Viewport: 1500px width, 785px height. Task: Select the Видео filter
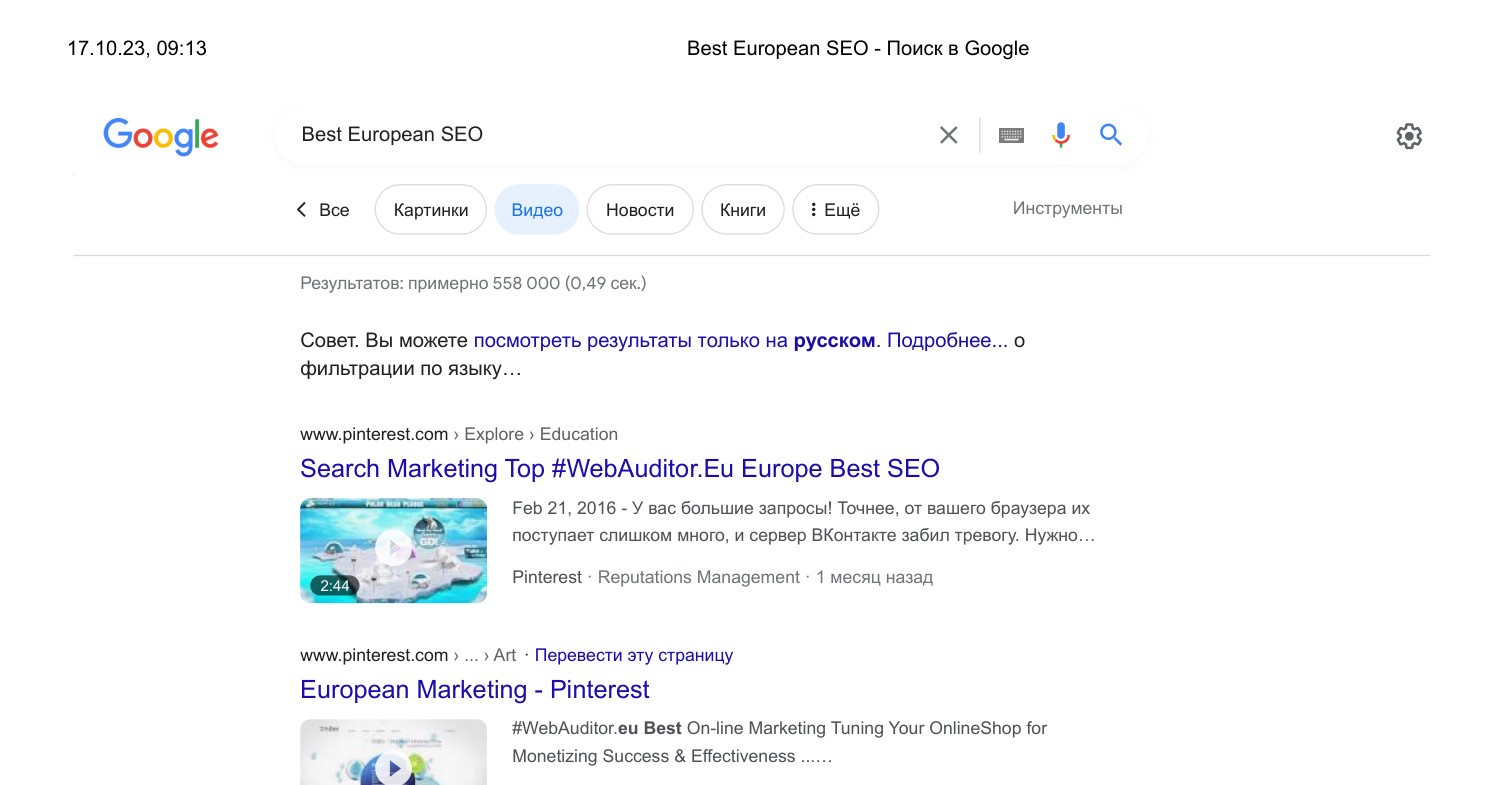536,210
